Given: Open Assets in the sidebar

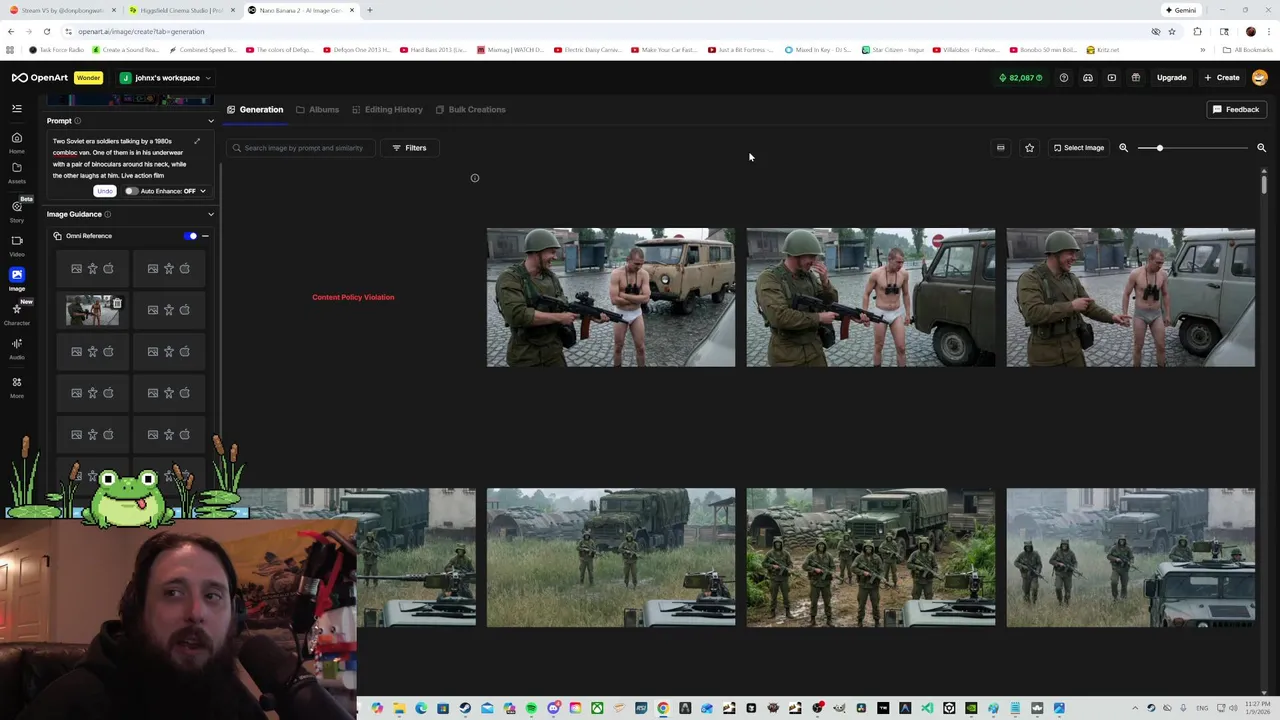Looking at the screenshot, I should click(x=17, y=172).
